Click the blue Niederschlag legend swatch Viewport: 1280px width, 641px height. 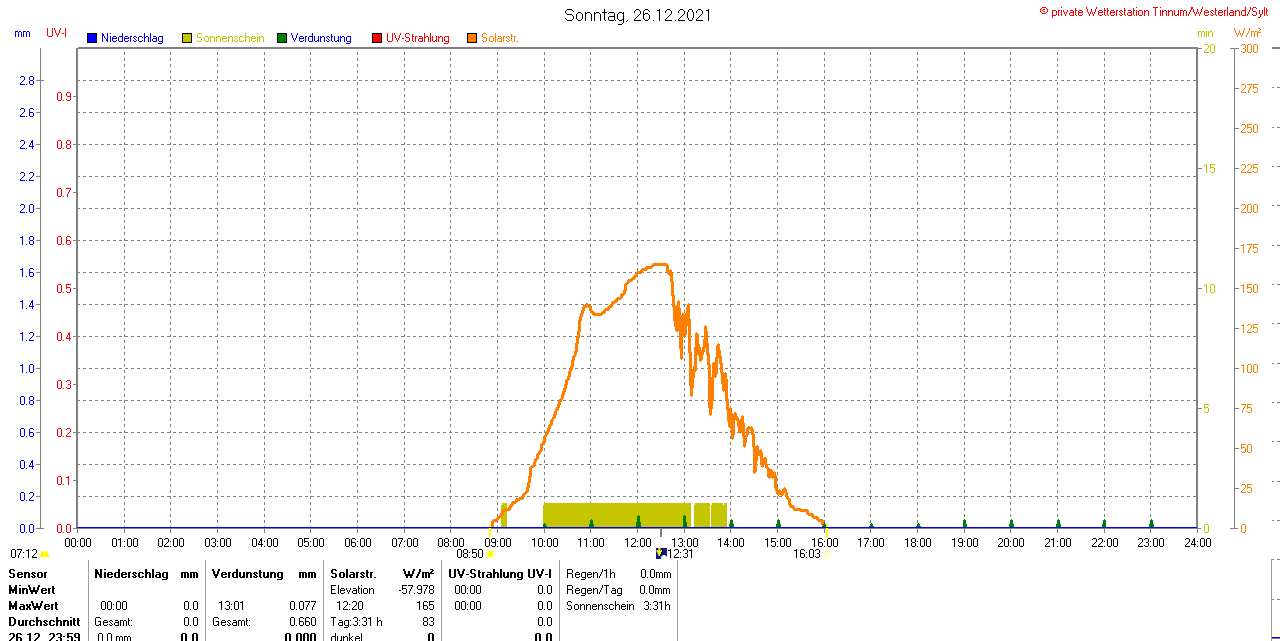(x=92, y=38)
